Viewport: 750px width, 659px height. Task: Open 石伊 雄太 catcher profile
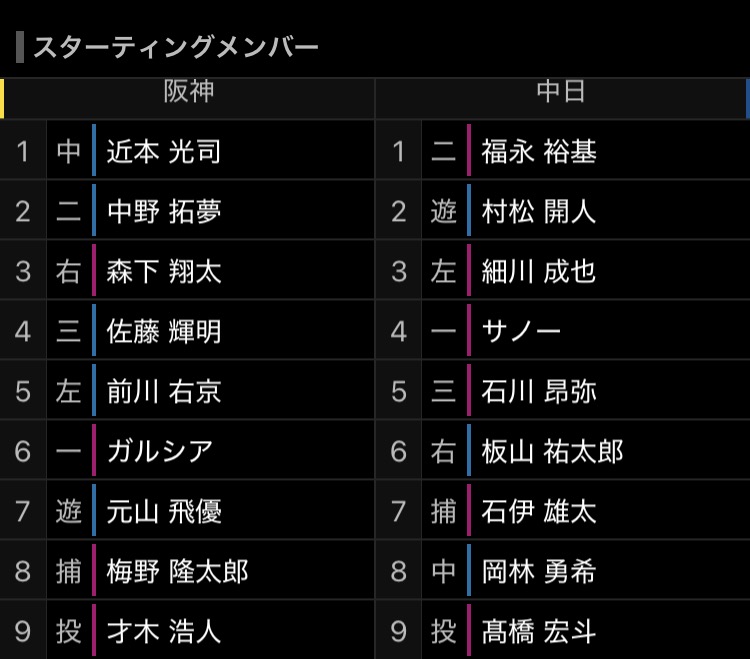(539, 511)
